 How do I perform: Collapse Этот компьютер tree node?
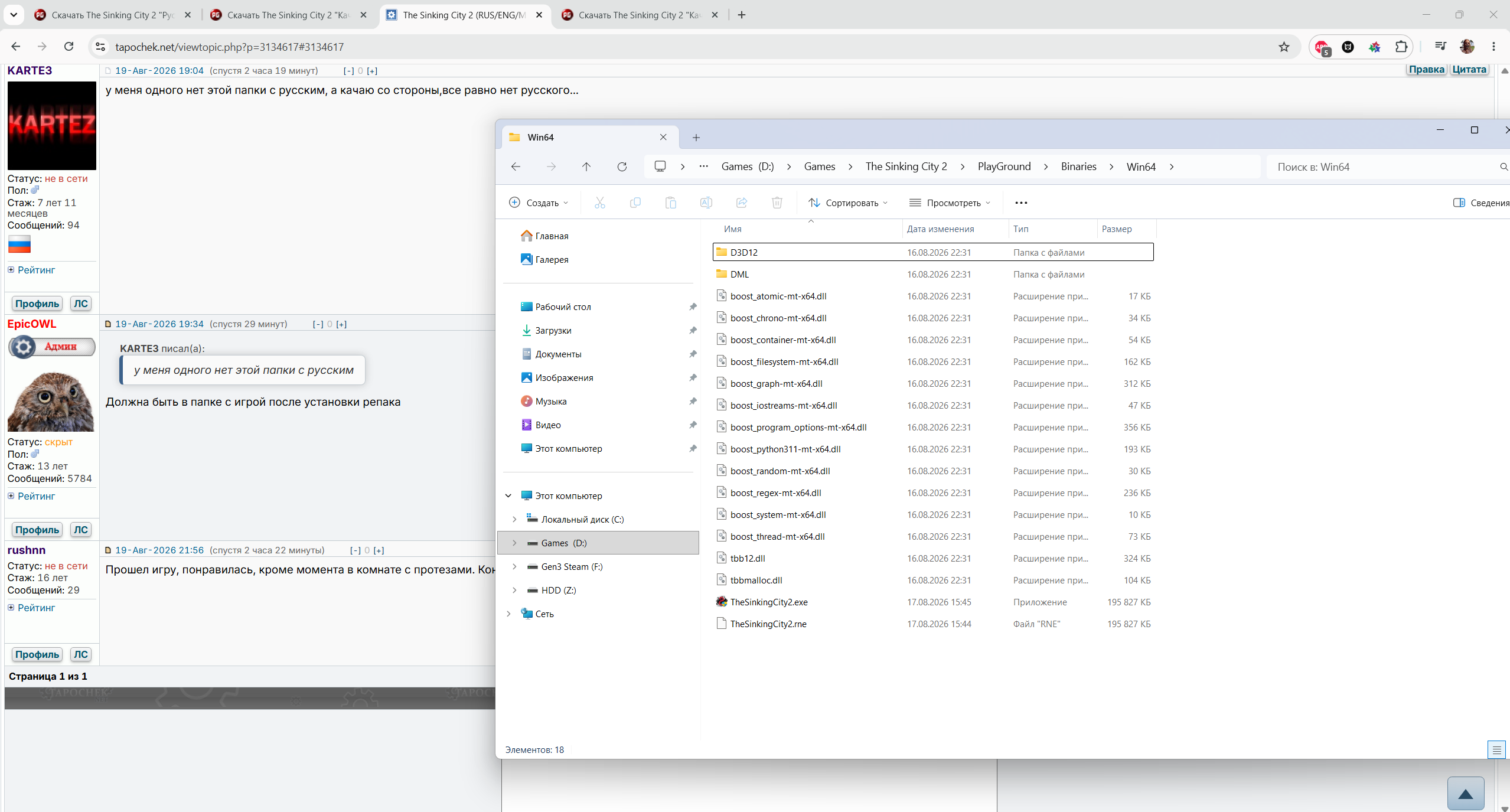click(x=508, y=495)
